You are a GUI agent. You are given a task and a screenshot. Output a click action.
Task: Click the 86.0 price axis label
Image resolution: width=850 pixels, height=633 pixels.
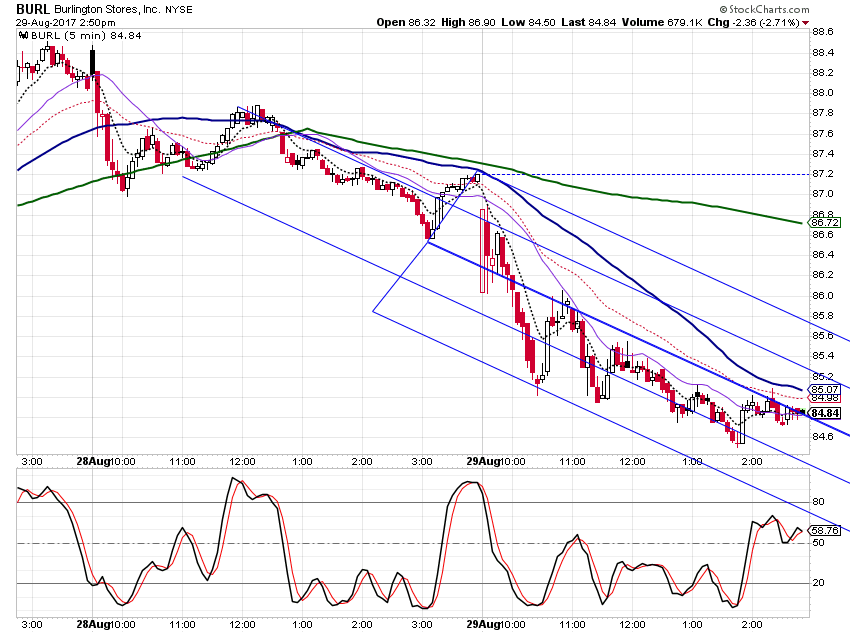coord(823,295)
